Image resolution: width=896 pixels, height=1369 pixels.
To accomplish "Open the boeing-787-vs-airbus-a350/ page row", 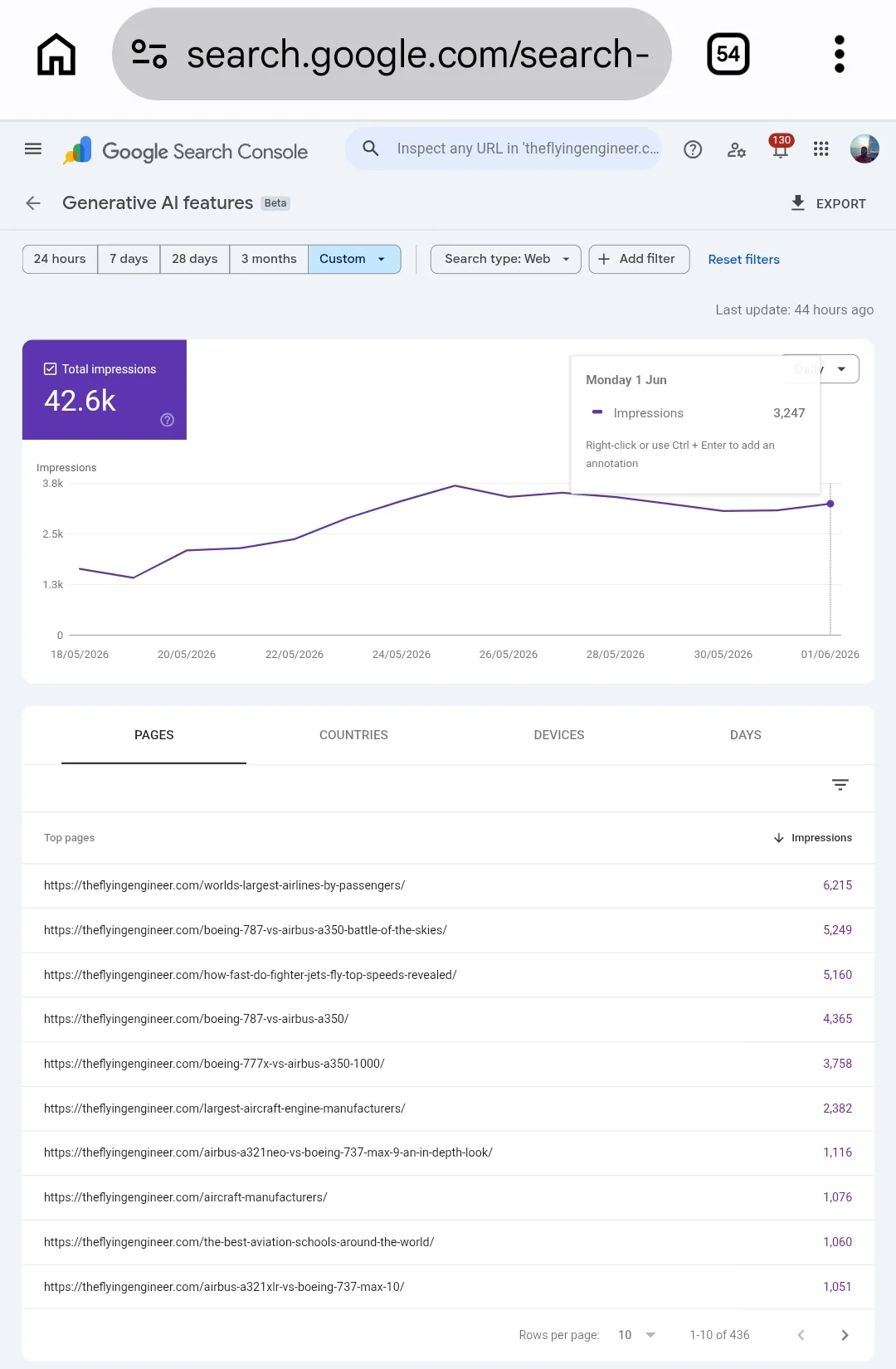I will click(x=448, y=1019).
